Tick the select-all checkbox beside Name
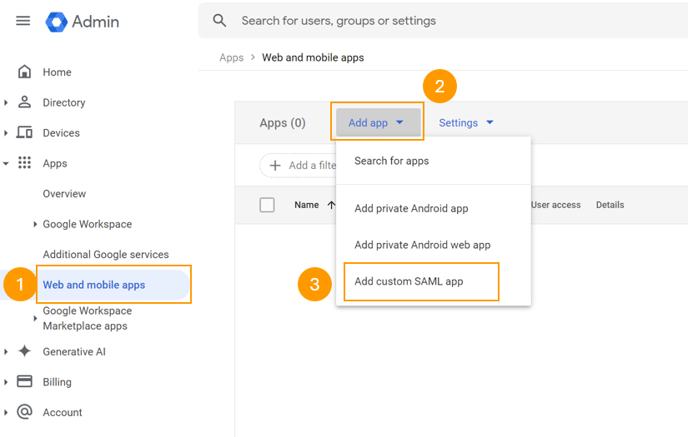Image resolution: width=688 pixels, height=437 pixels. click(x=267, y=205)
